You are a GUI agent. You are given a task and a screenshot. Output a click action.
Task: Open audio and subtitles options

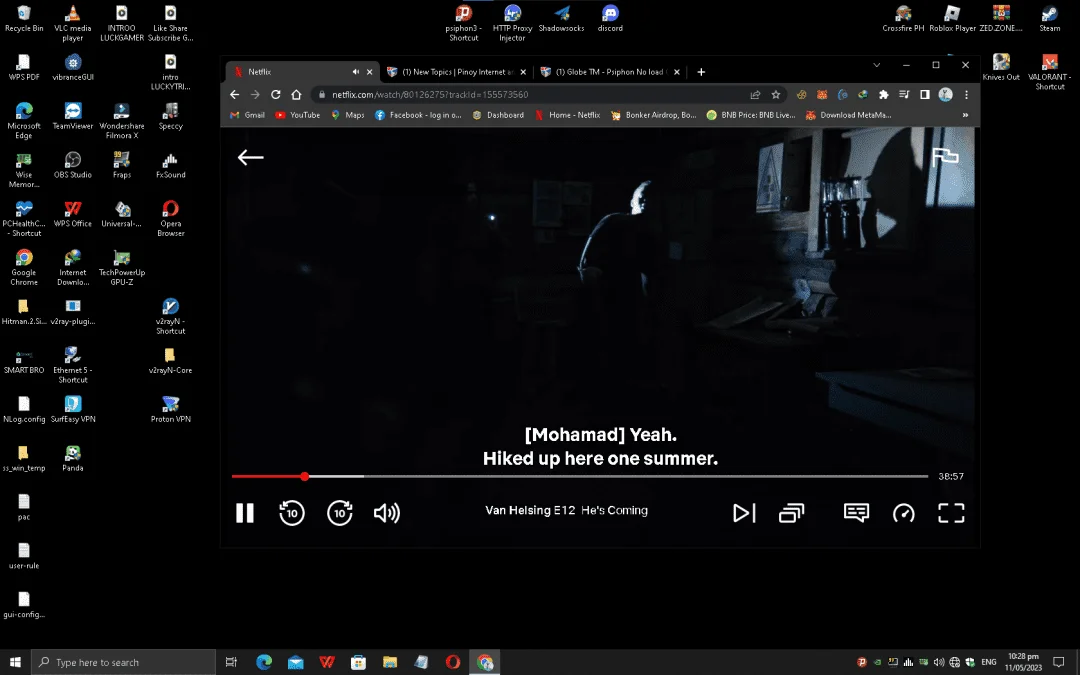coord(856,512)
